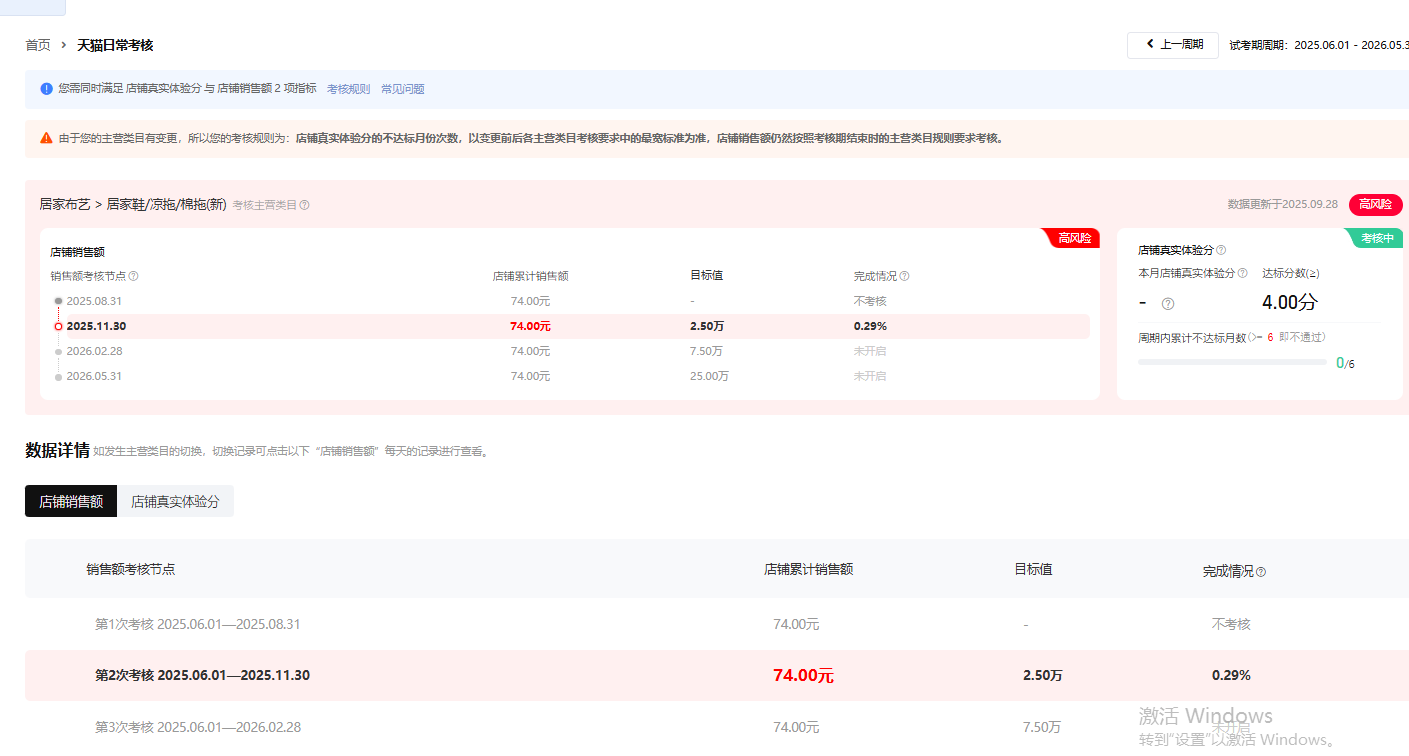Click help icon beside 完成情况 in top card
Viewport: 1409px width, 756px height.
(904, 276)
